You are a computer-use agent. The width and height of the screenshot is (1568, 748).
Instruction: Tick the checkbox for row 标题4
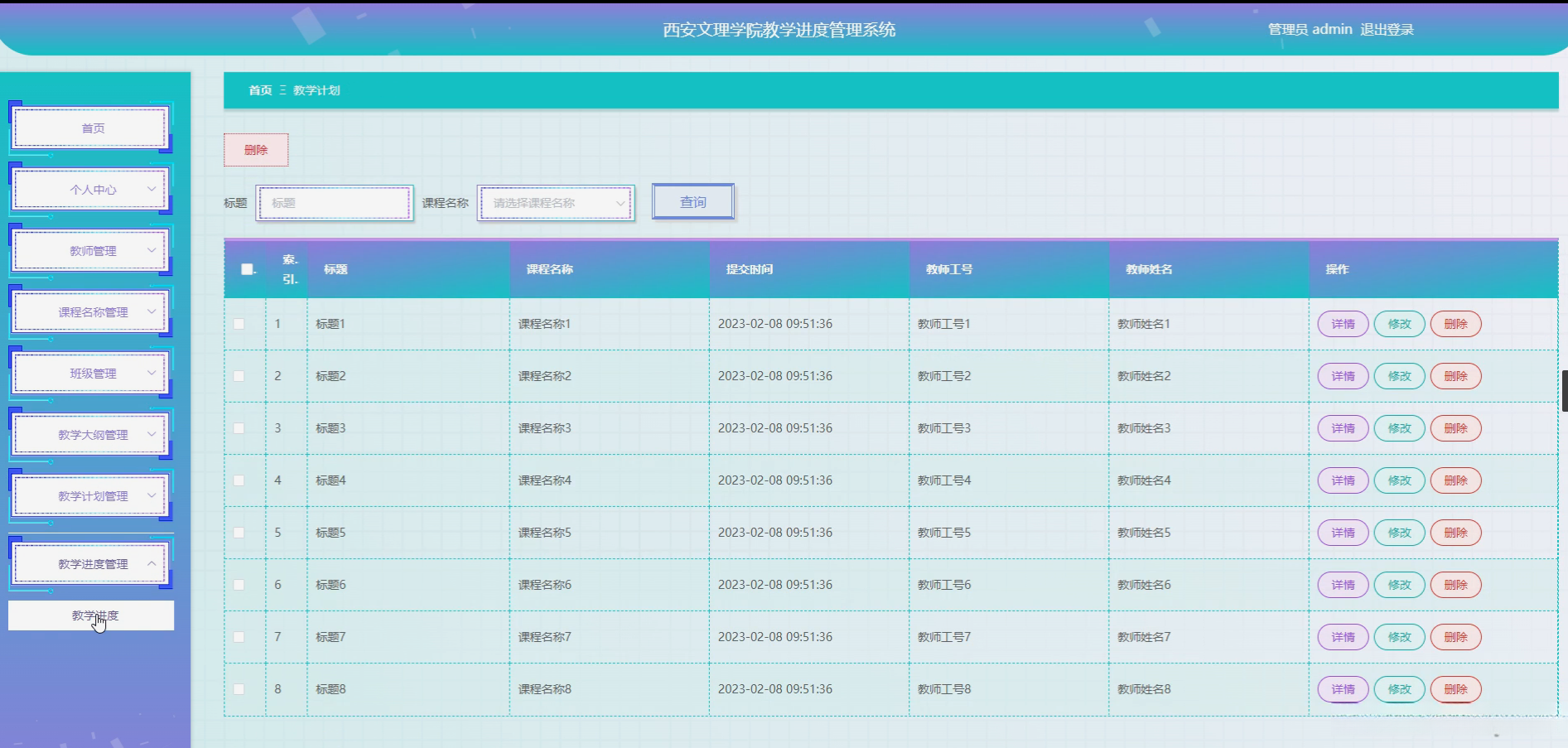tap(239, 480)
